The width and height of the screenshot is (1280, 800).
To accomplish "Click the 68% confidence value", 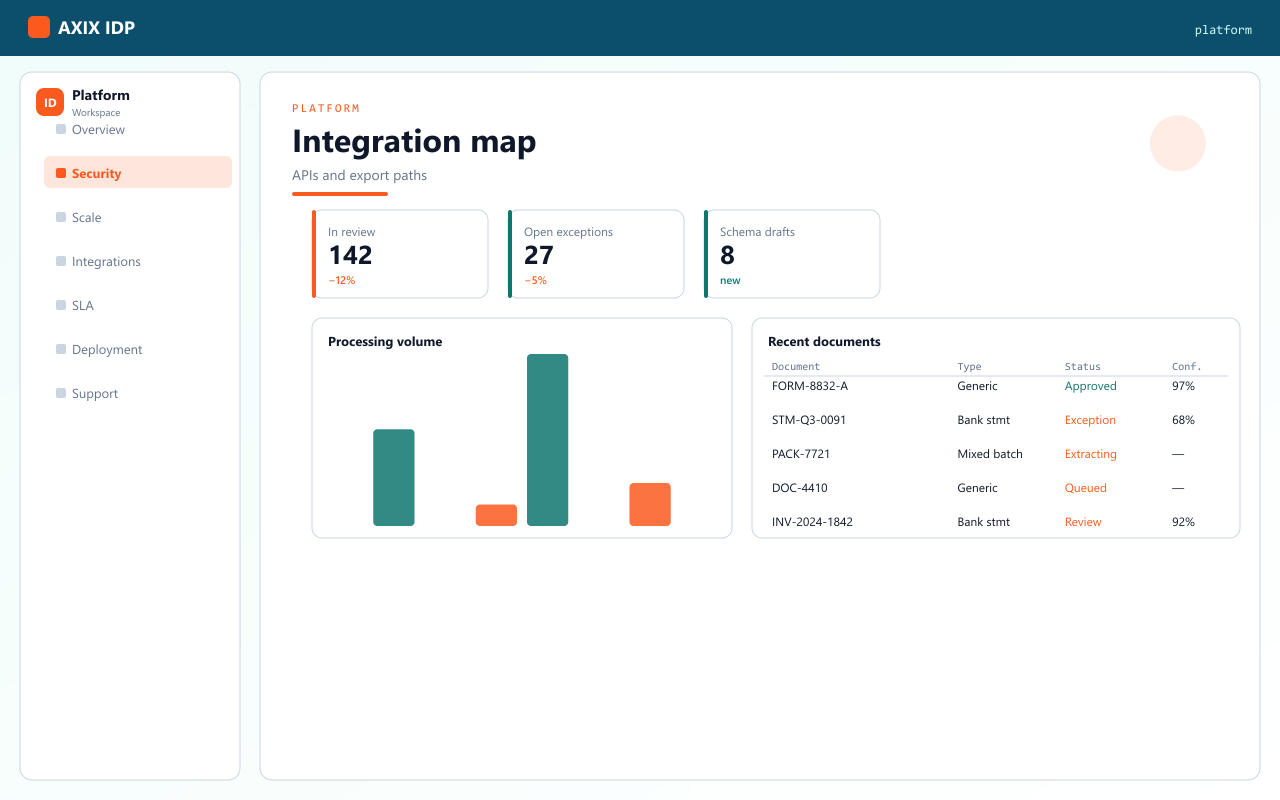I will (1183, 420).
